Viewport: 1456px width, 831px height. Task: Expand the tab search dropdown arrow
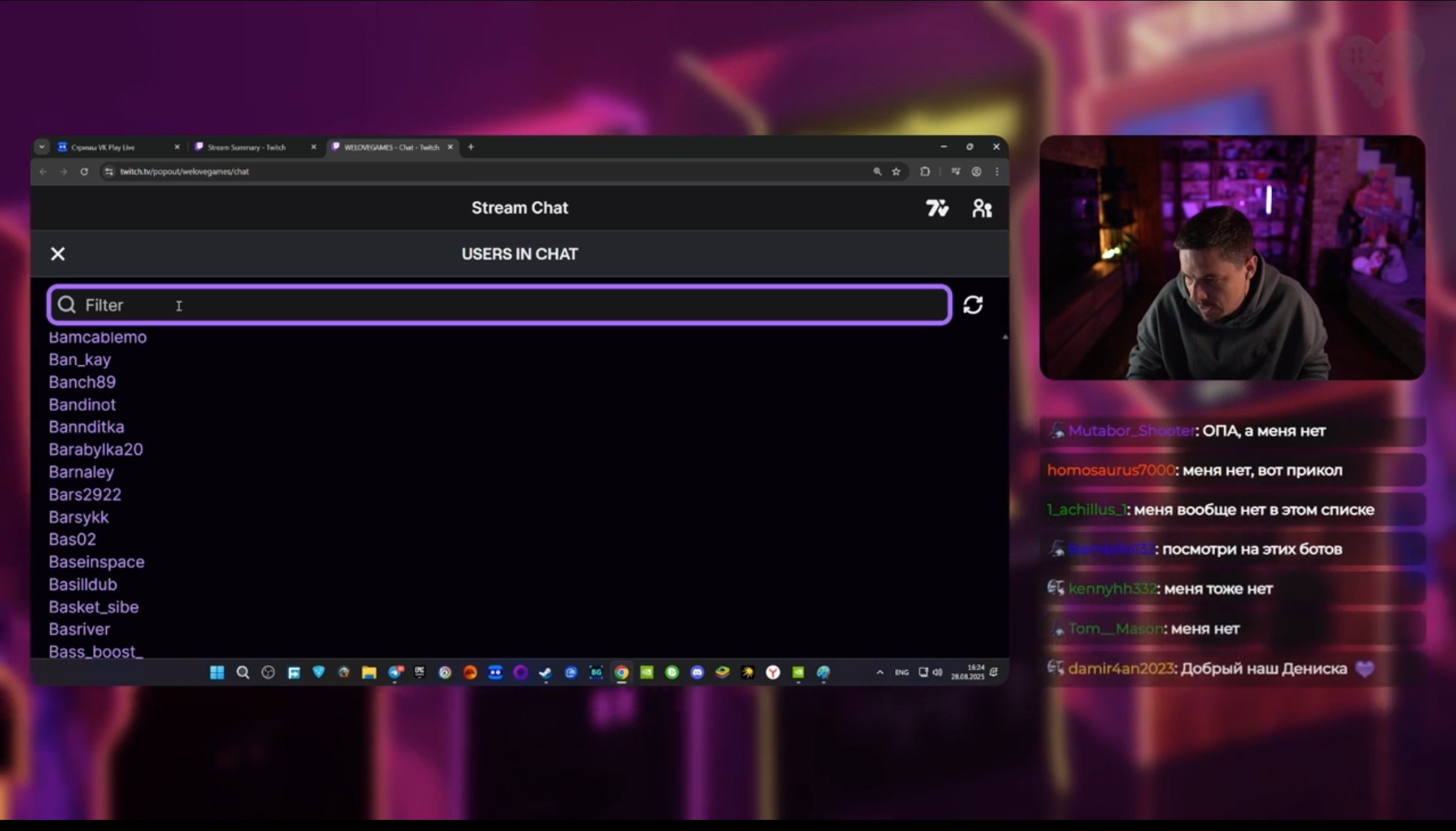click(42, 147)
